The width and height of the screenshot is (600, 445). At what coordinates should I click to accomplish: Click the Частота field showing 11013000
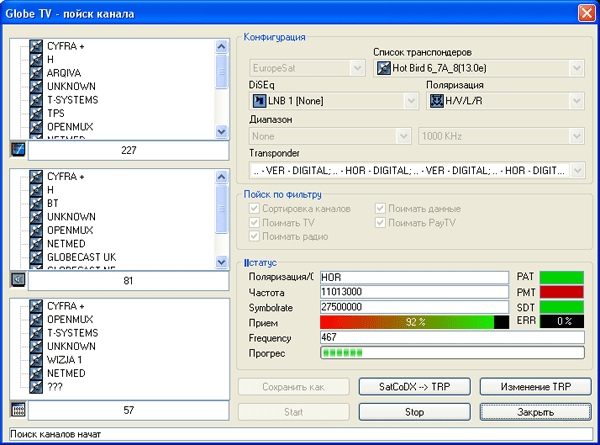coord(414,292)
